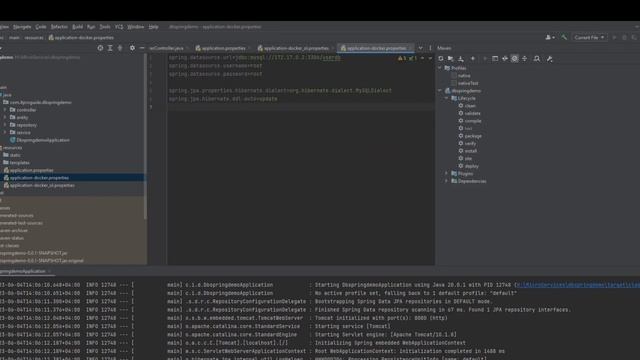The width and height of the screenshot is (640, 360).
Task: Enable the nativeTest Maven profile checkbox
Action: click(454, 83)
